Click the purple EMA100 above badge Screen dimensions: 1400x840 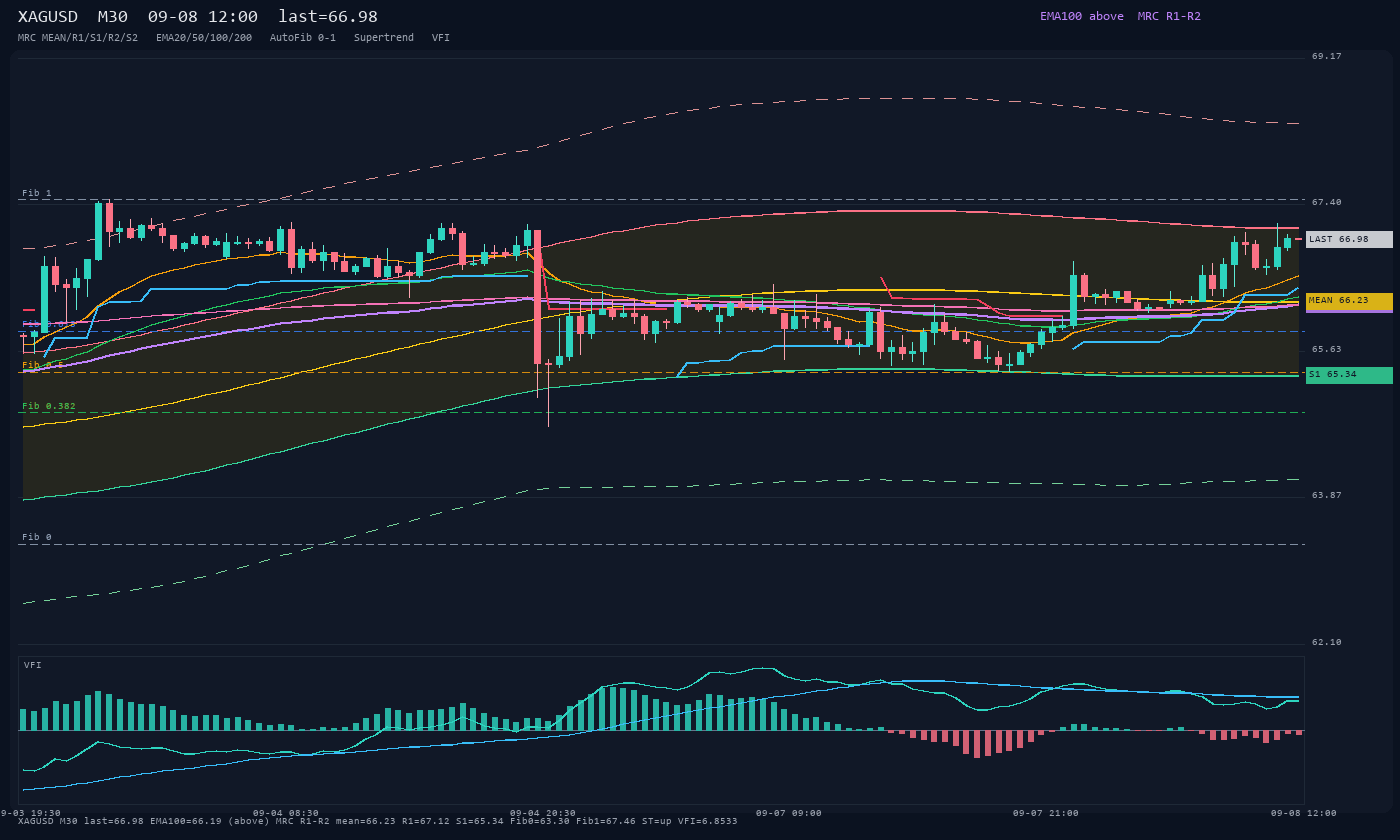pos(1081,16)
